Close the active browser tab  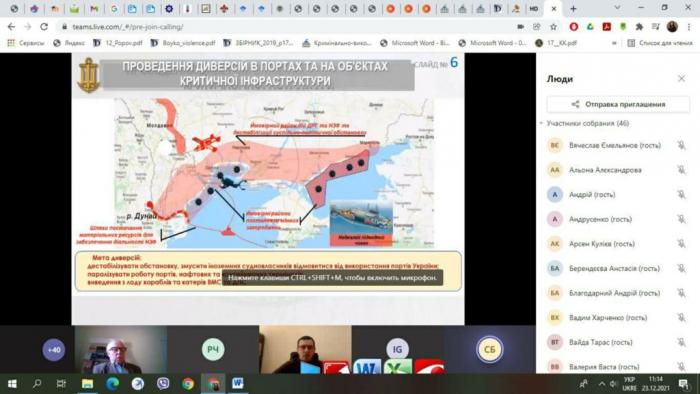(x=554, y=8)
